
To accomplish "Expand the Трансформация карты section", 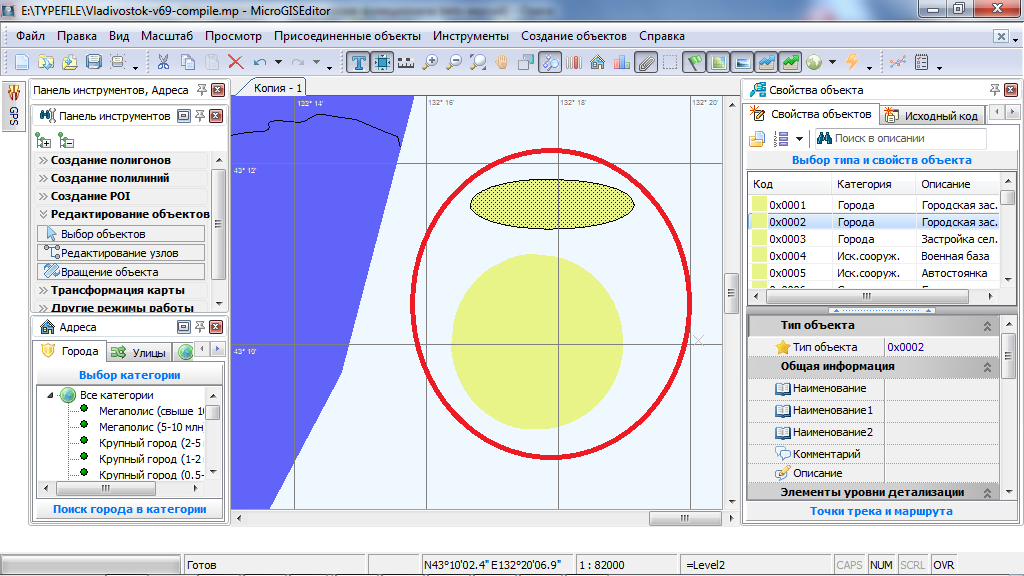I will click(117, 290).
